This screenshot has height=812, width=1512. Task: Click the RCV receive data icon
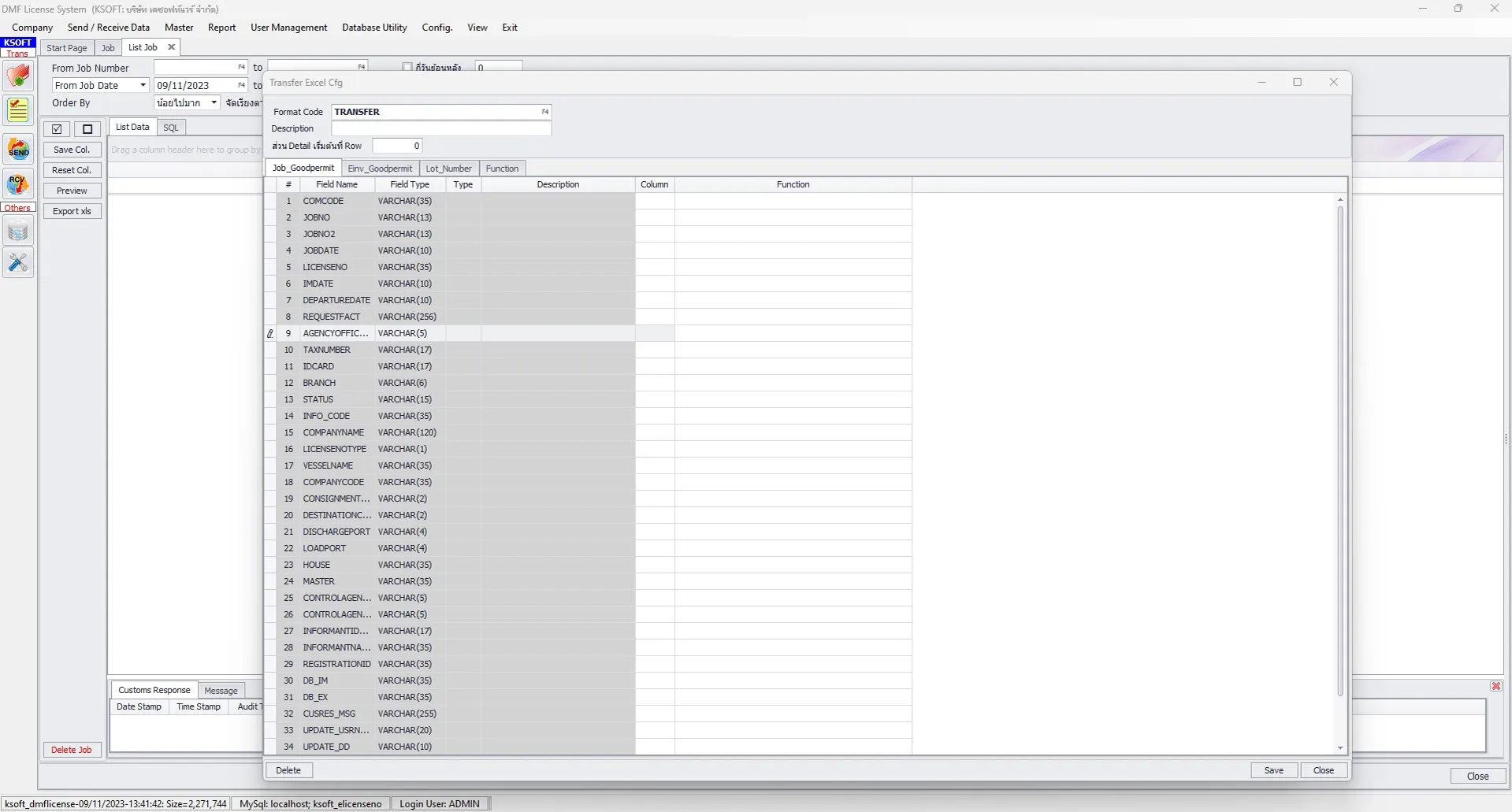(18, 184)
